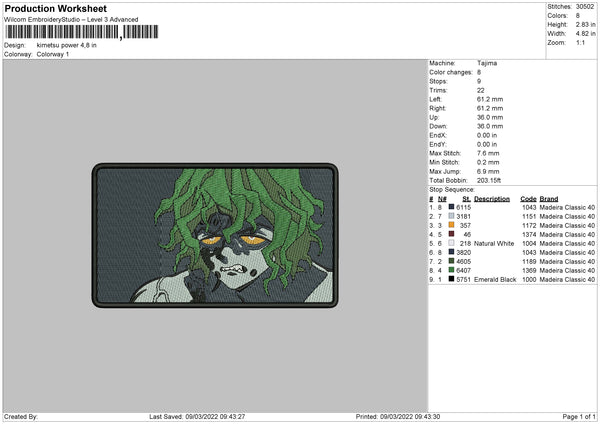Click the stitch count '6115'
This screenshot has height=424, width=600.
(463, 207)
